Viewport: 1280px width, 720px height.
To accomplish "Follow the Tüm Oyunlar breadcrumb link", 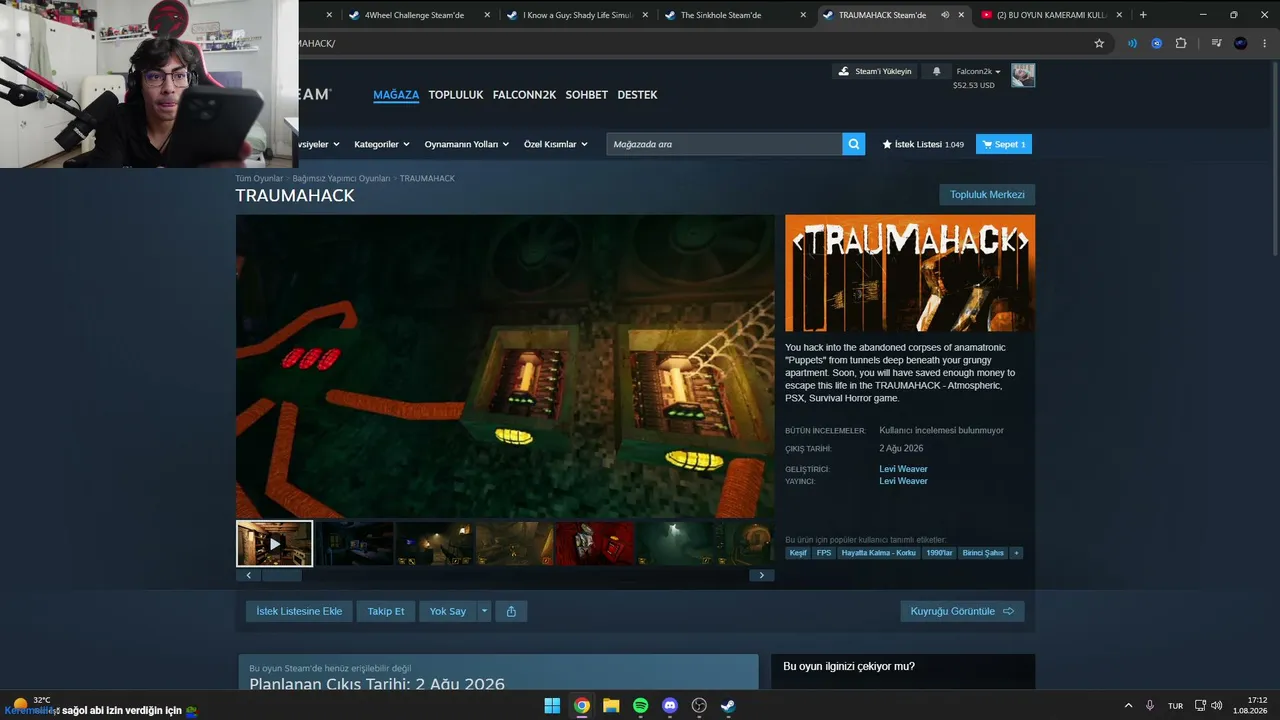I will (x=259, y=178).
